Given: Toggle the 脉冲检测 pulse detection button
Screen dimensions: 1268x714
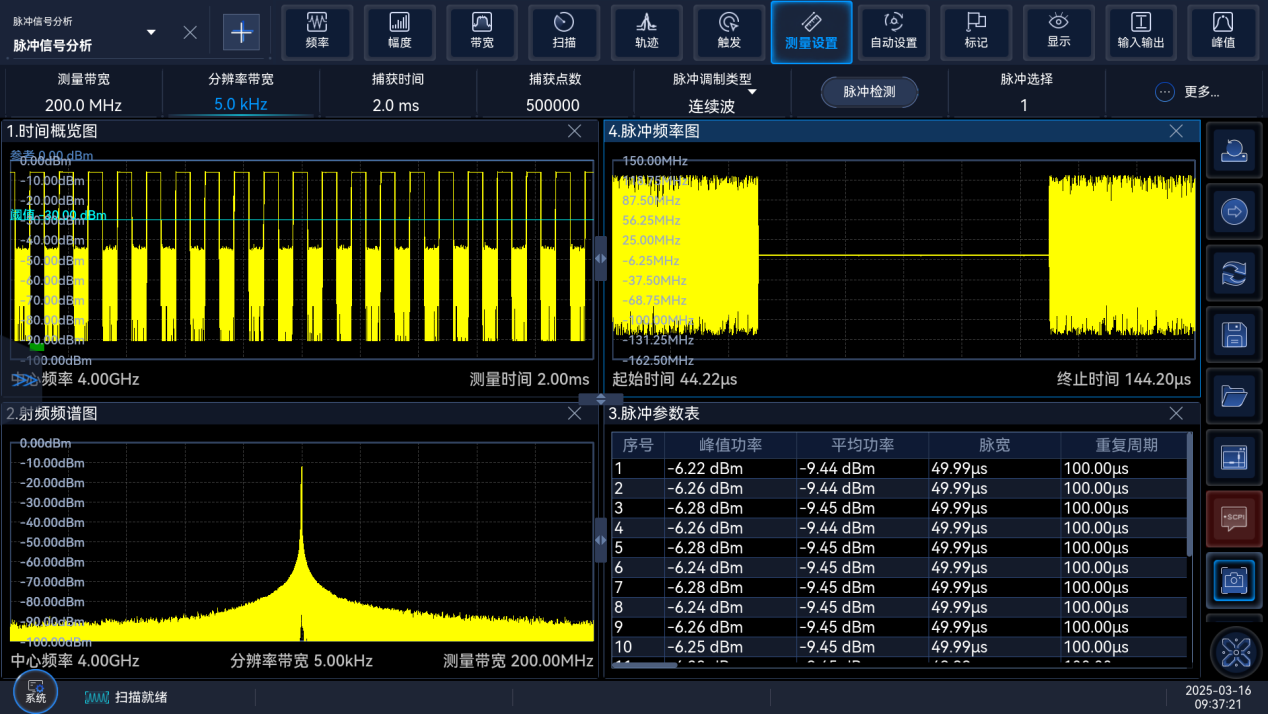Looking at the screenshot, I should click(x=869, y=92).
